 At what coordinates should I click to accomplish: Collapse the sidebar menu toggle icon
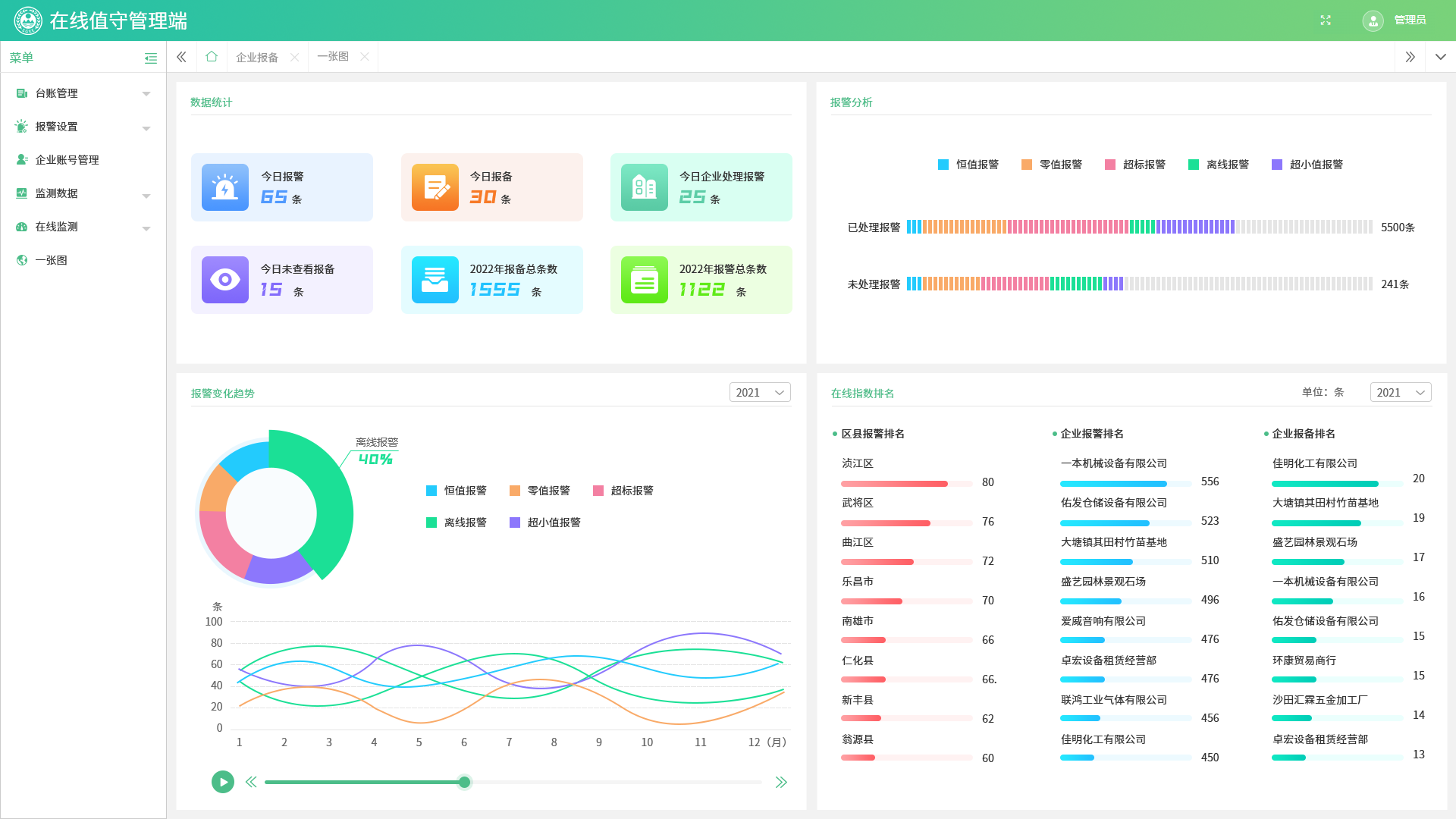coord(151,58)
